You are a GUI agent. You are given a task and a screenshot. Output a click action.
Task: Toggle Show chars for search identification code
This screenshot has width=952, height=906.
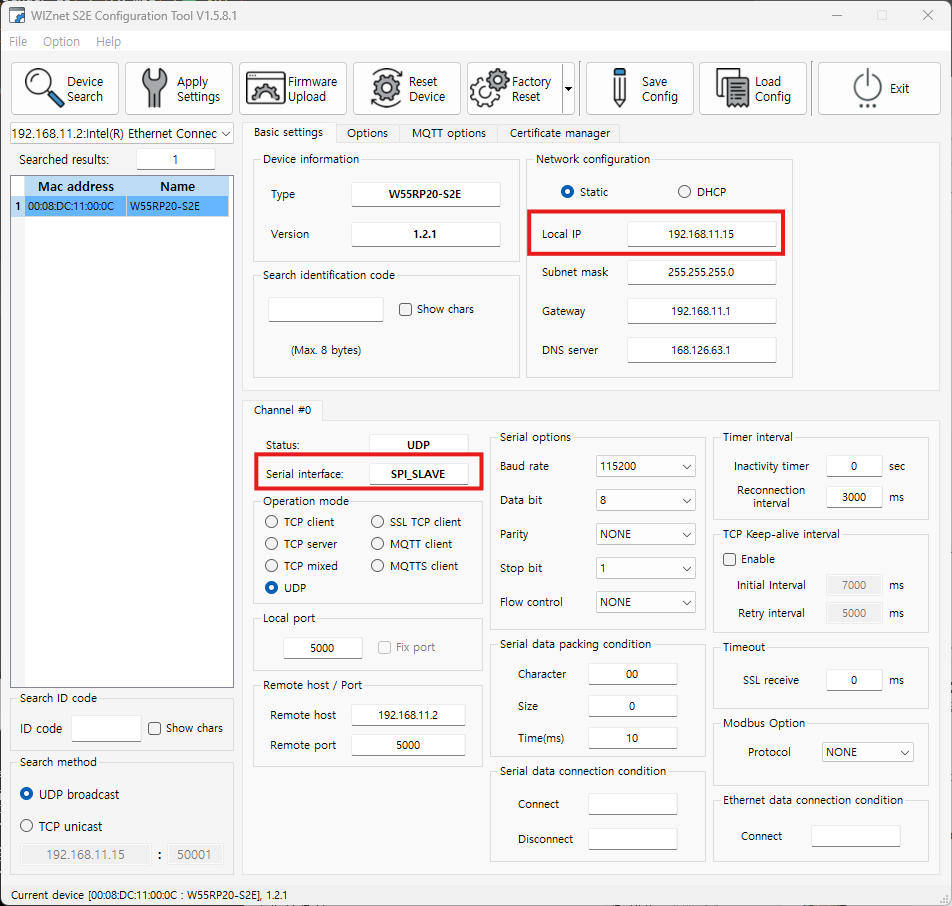tap(405, 309)
